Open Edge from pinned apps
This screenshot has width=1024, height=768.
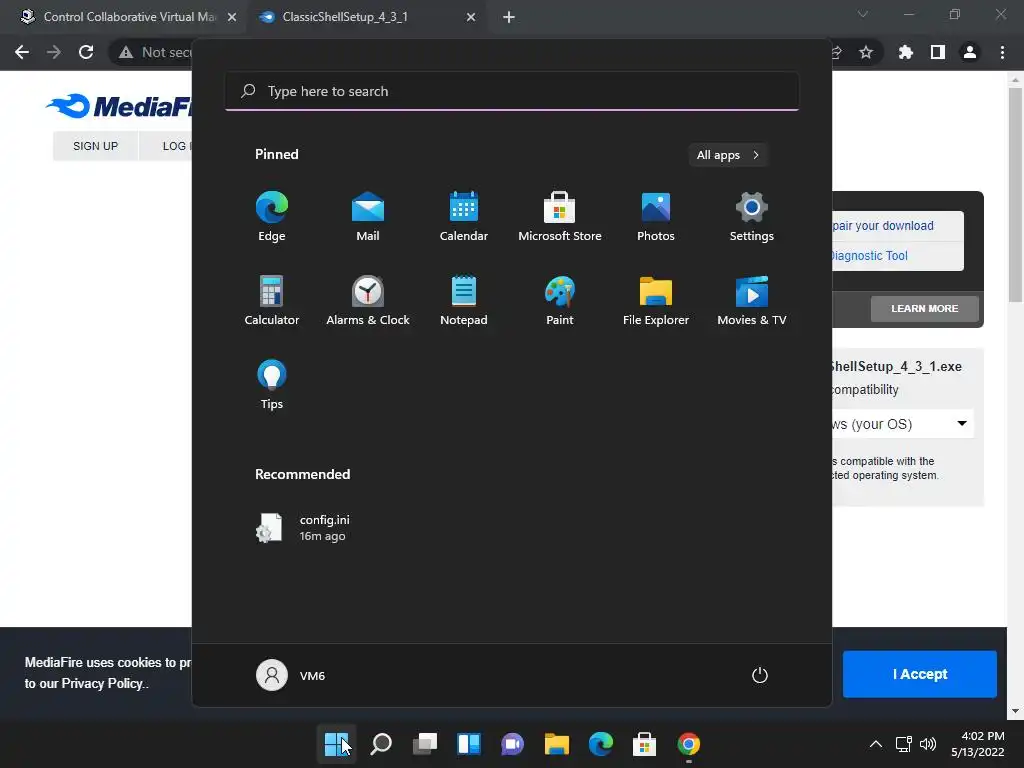pyautogui.click(x=272, y=217)
